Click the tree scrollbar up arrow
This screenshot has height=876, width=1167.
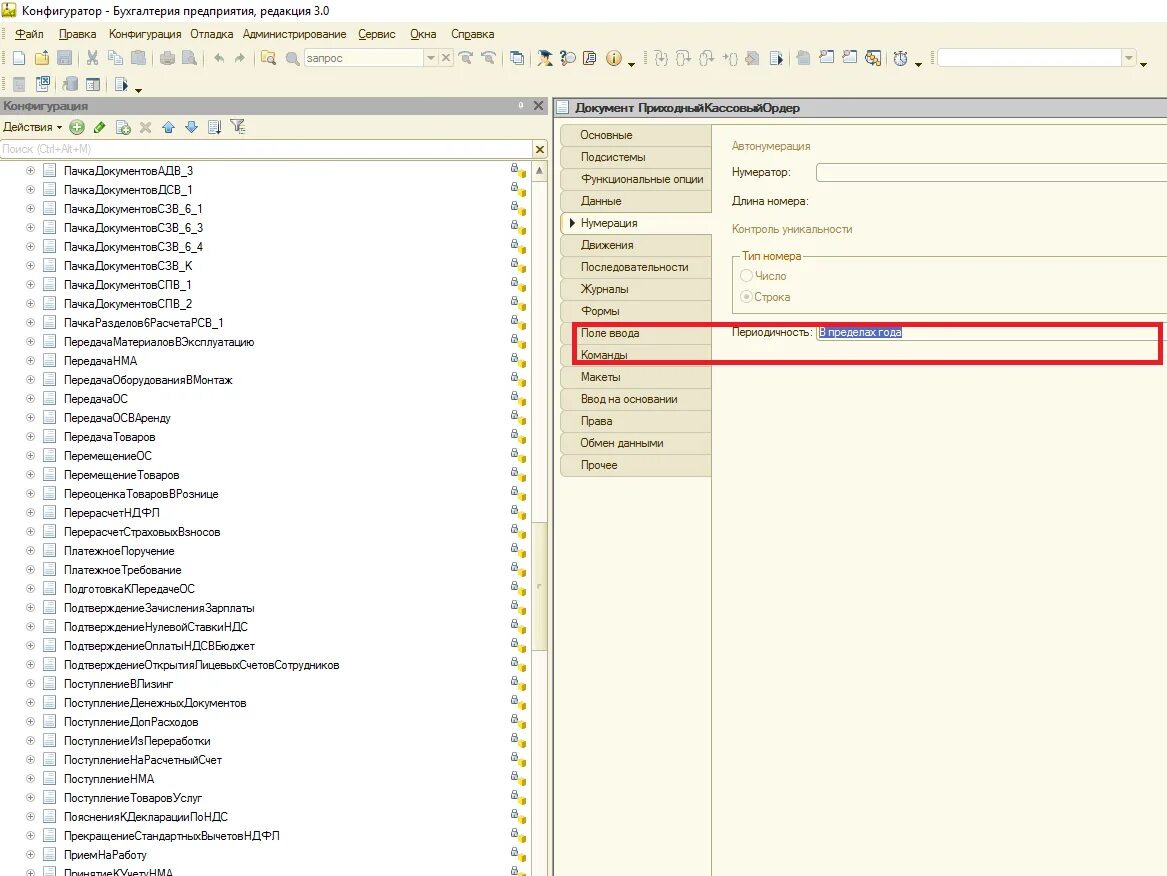tap(540, 170)
